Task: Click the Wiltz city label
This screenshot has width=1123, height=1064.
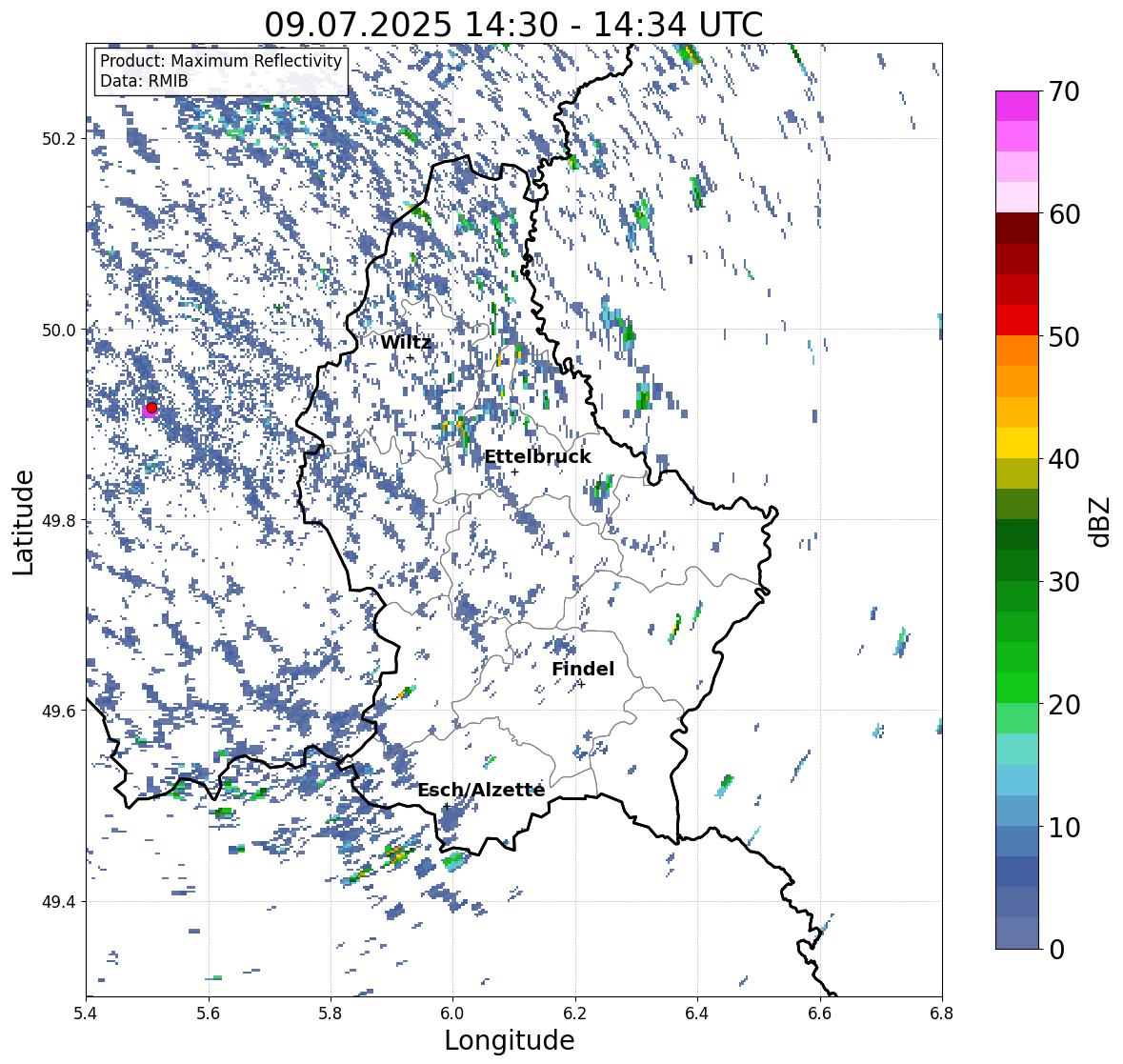Action: [x=406, y=342]
